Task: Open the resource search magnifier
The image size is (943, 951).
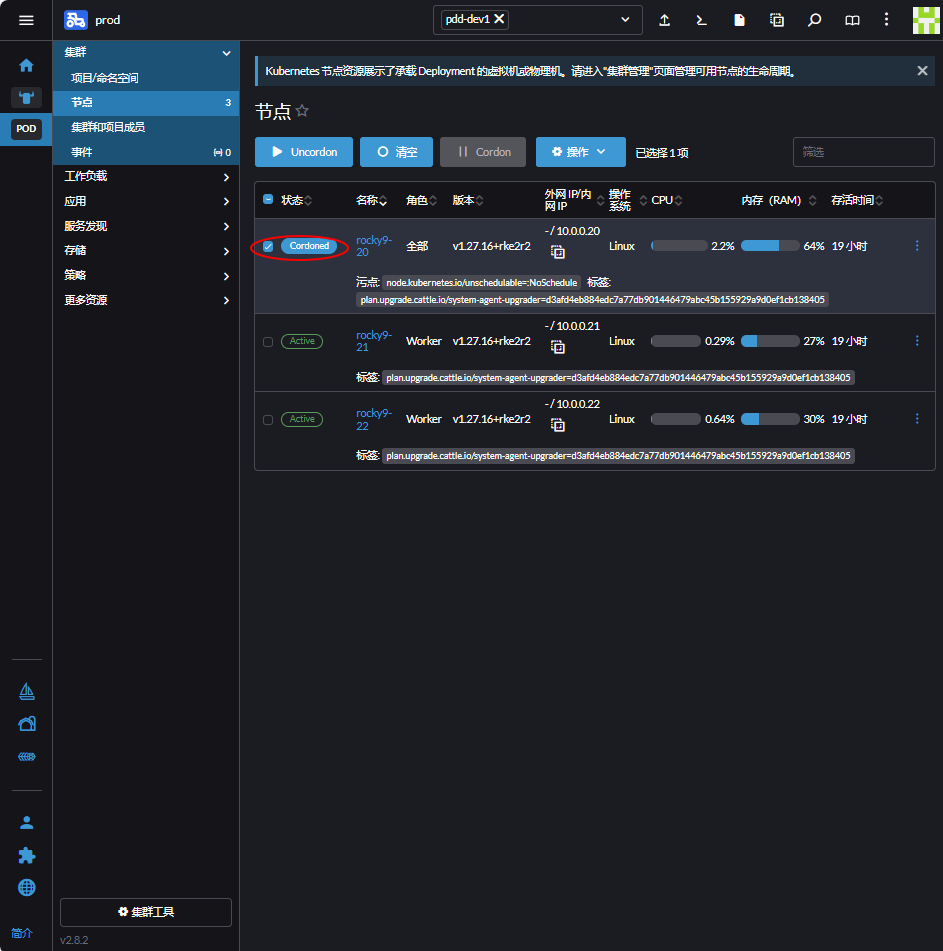Action: 814,20
